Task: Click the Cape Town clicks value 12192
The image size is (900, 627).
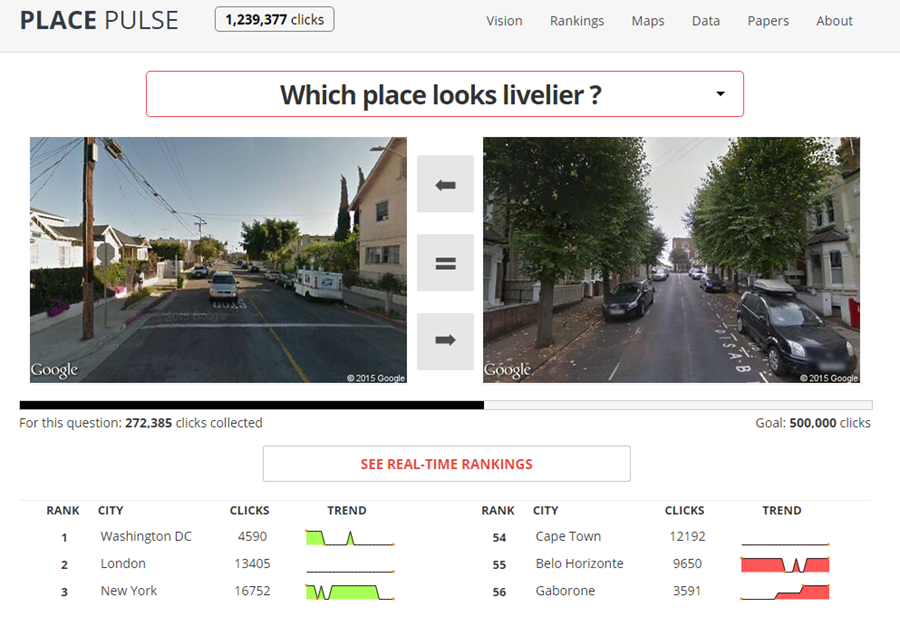Action: (687, 536)
